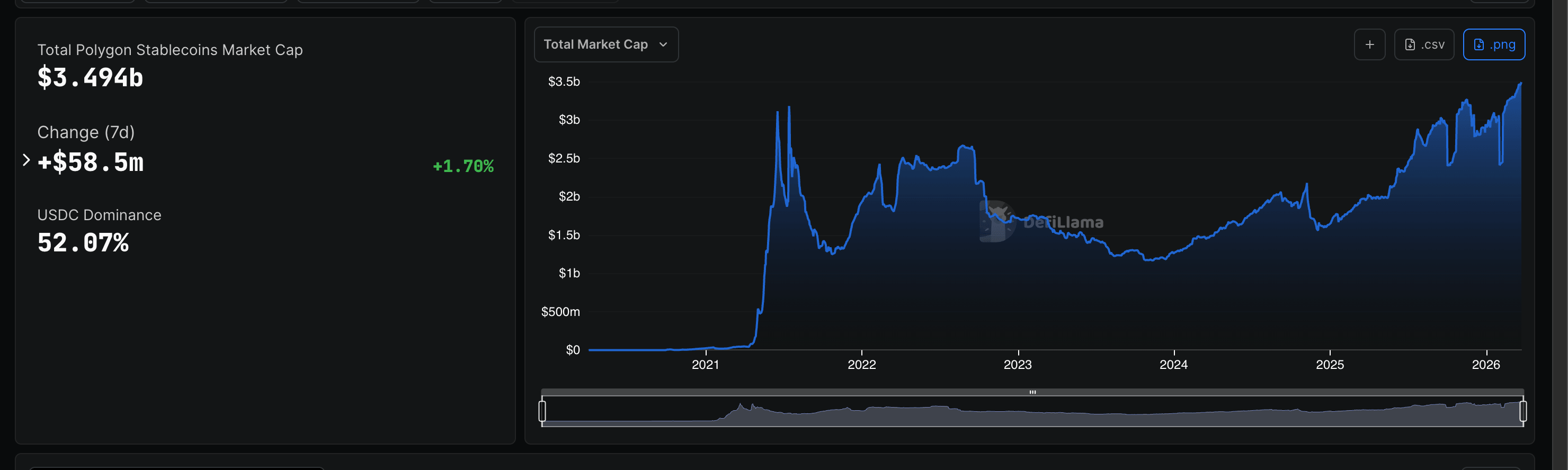1568x470 pixels.
Task: Click the 52.07% USDC Dominance value
Action: [x=83, y=242]
